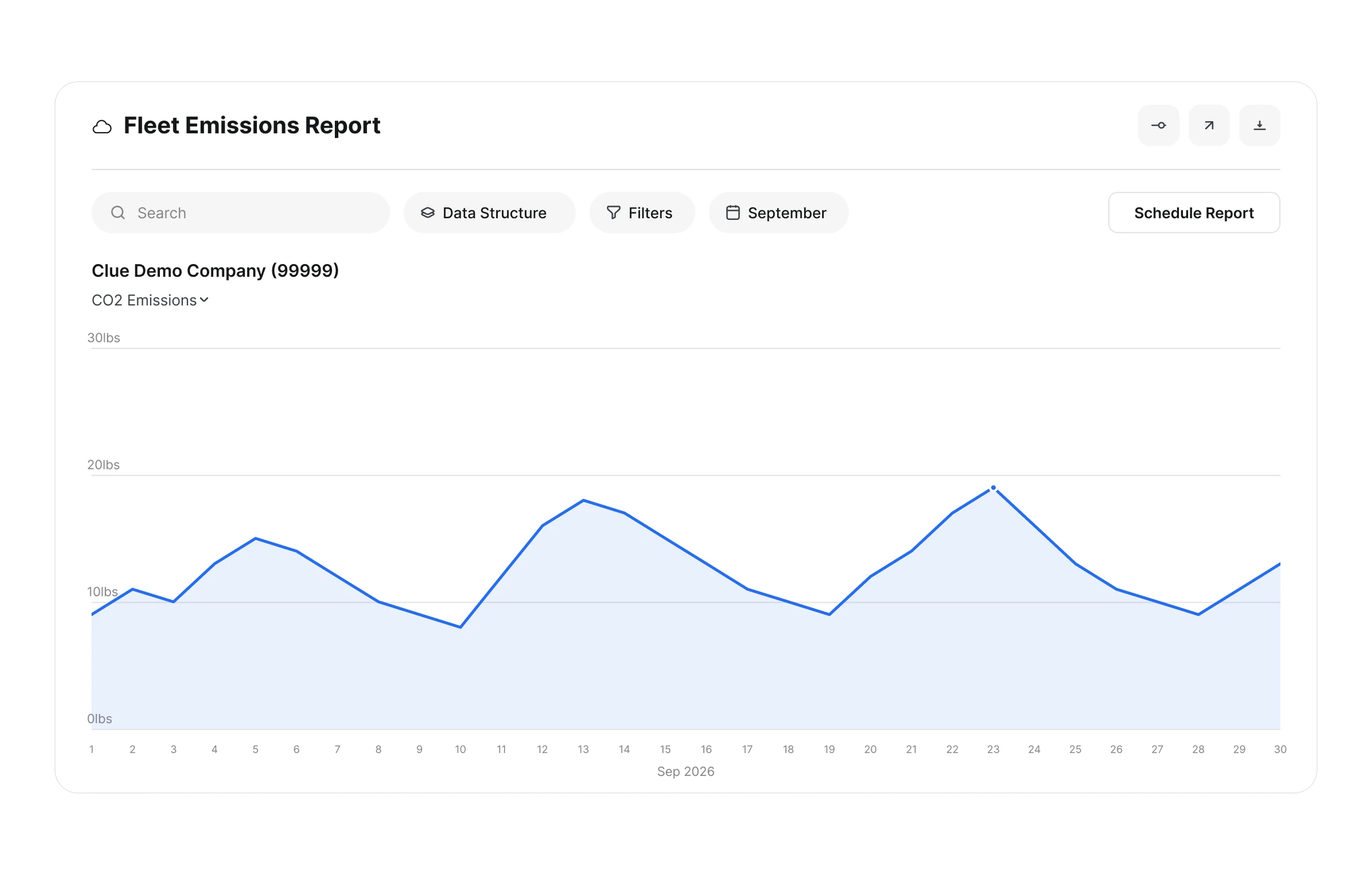Click the magnifier icon in search box

click(118, 213)
